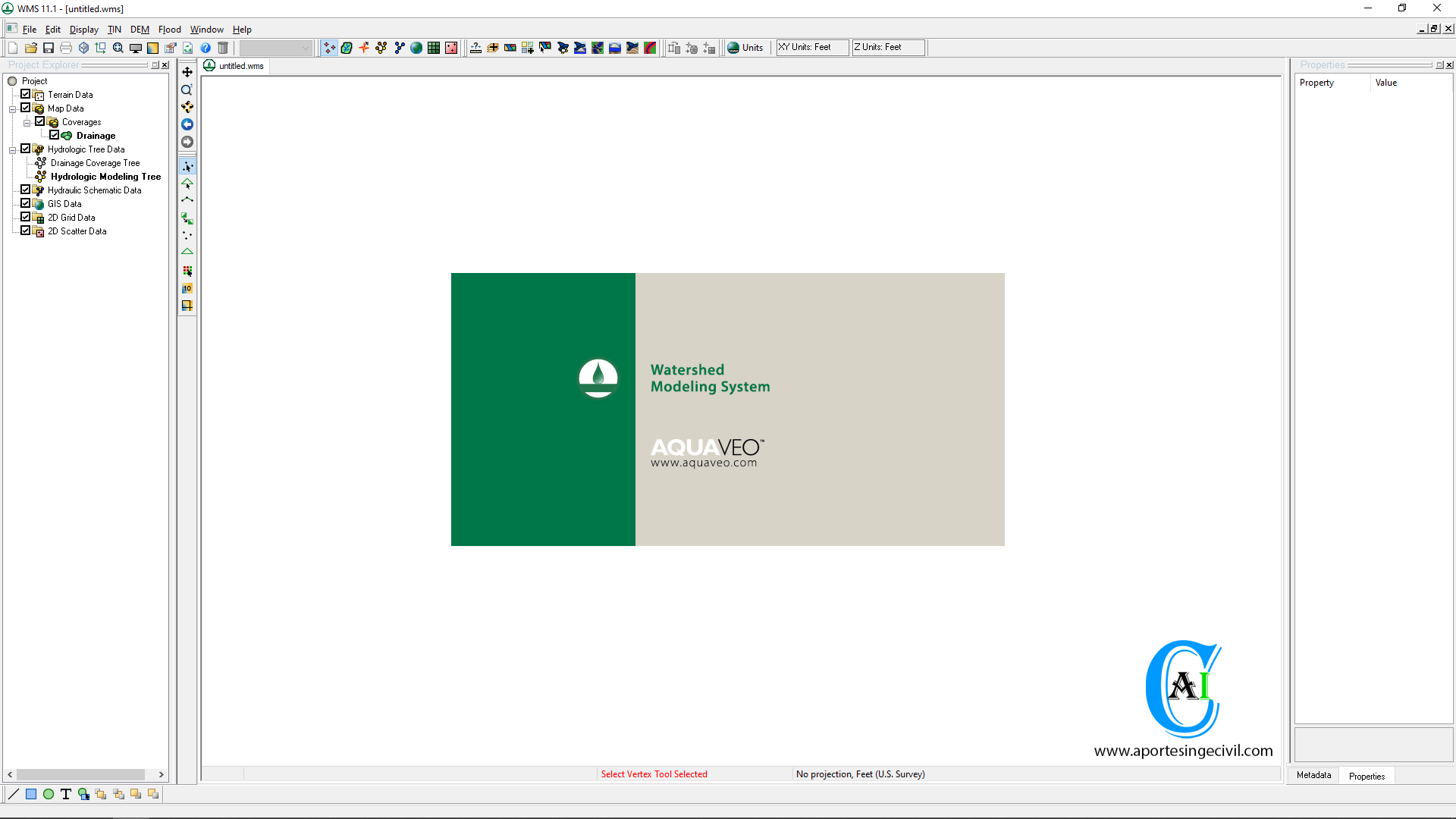The width and height of the screenshot is (1456, 819).
Task: Toggle the Drainage coverage checkbox
Action: (55, 135)
